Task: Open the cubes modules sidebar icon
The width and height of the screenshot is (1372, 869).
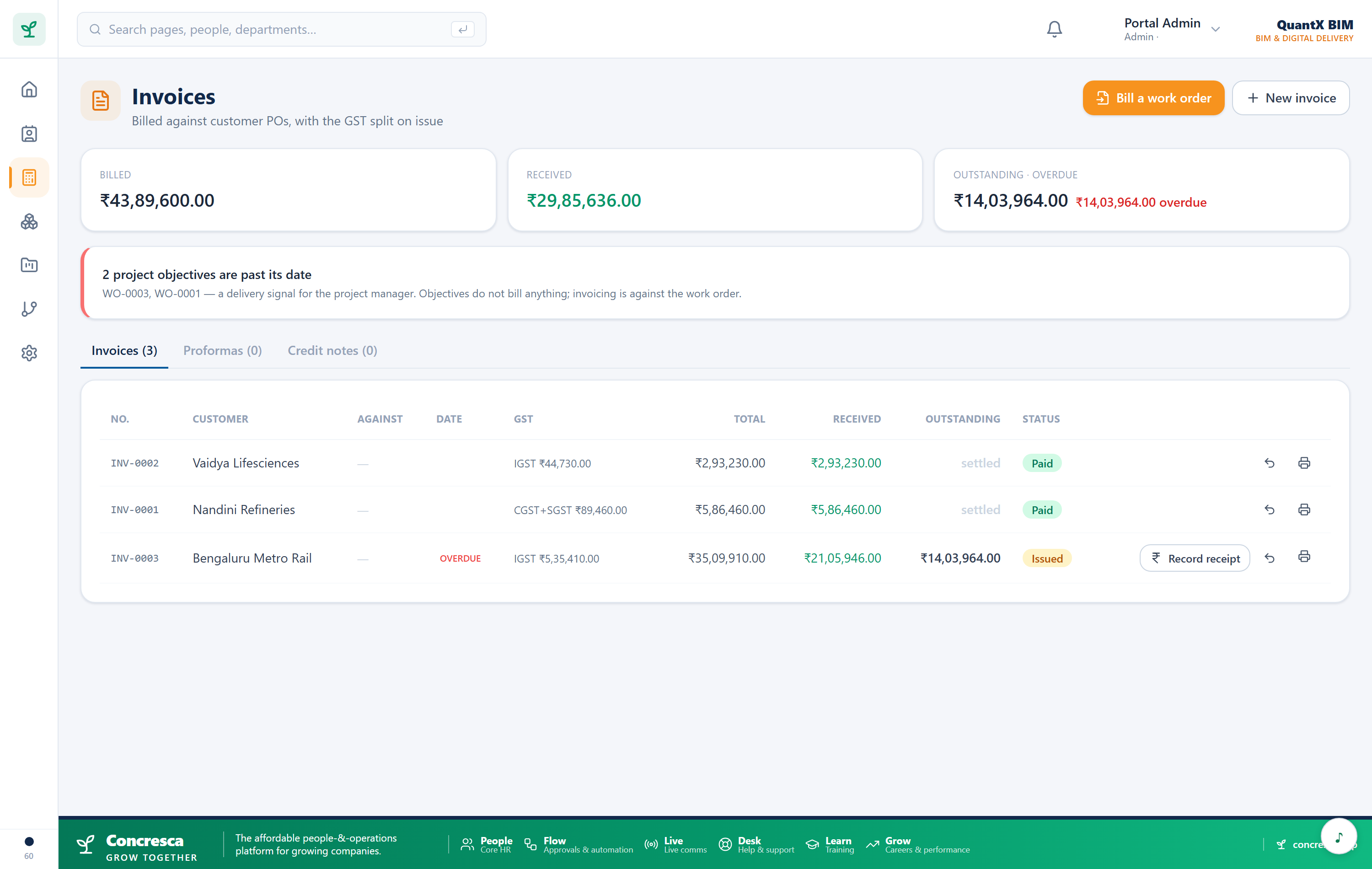Action: click(29, 222)
